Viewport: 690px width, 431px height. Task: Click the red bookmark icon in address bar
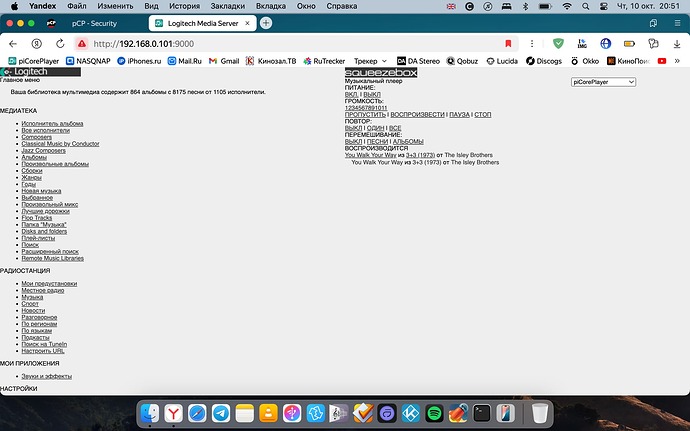tap(508, 44)
